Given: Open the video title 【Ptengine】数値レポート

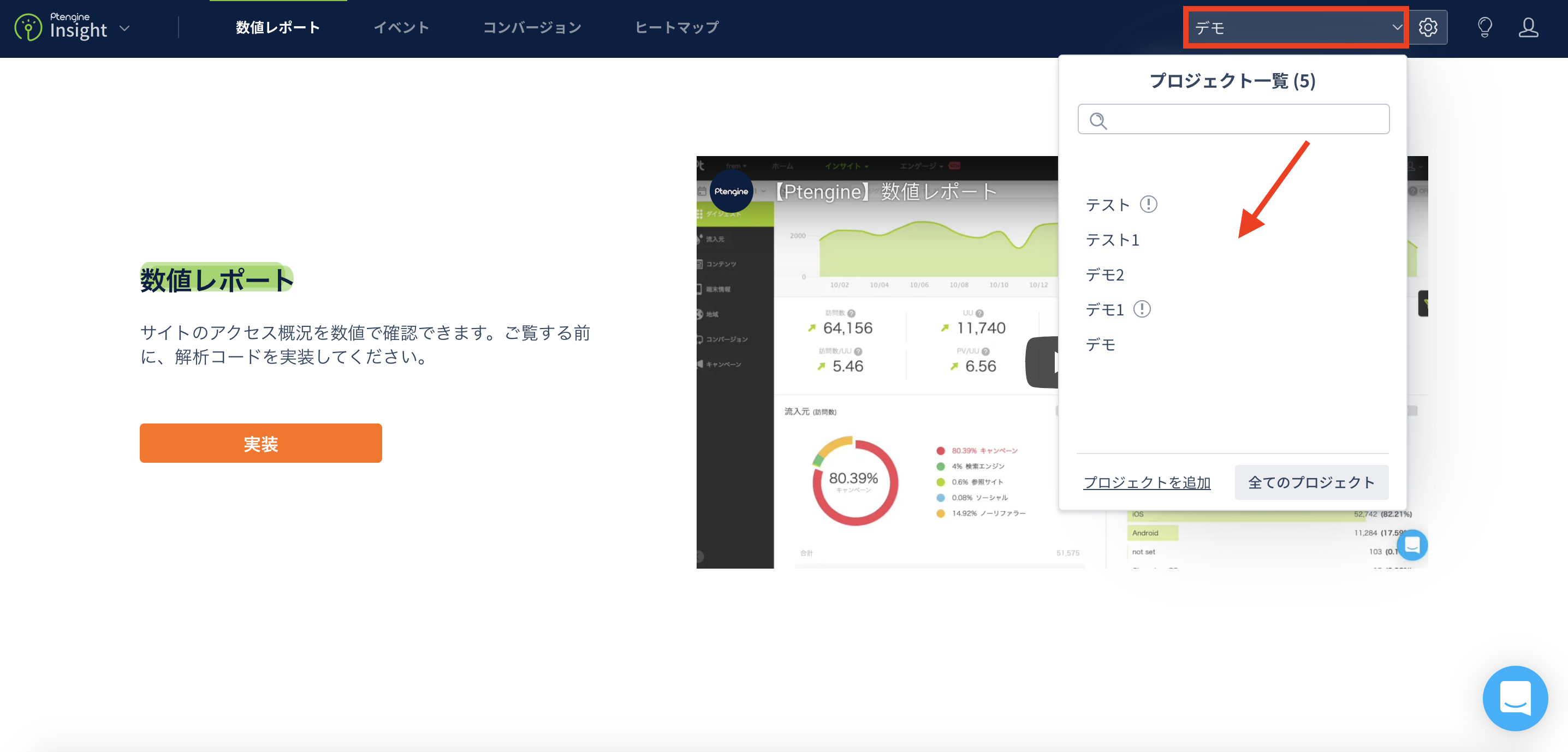Looking at the screenshot, I should click(x=886, y=192).
